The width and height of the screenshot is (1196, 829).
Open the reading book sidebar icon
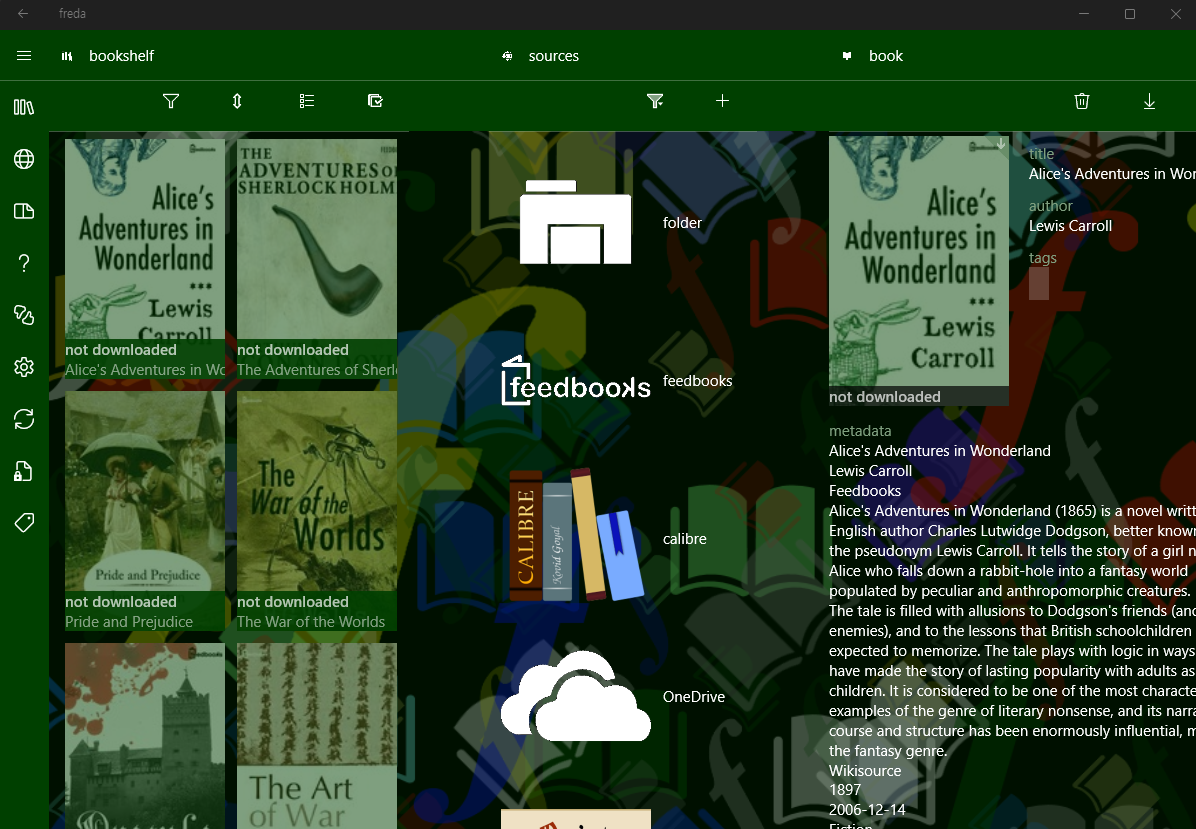click(24, 211)
